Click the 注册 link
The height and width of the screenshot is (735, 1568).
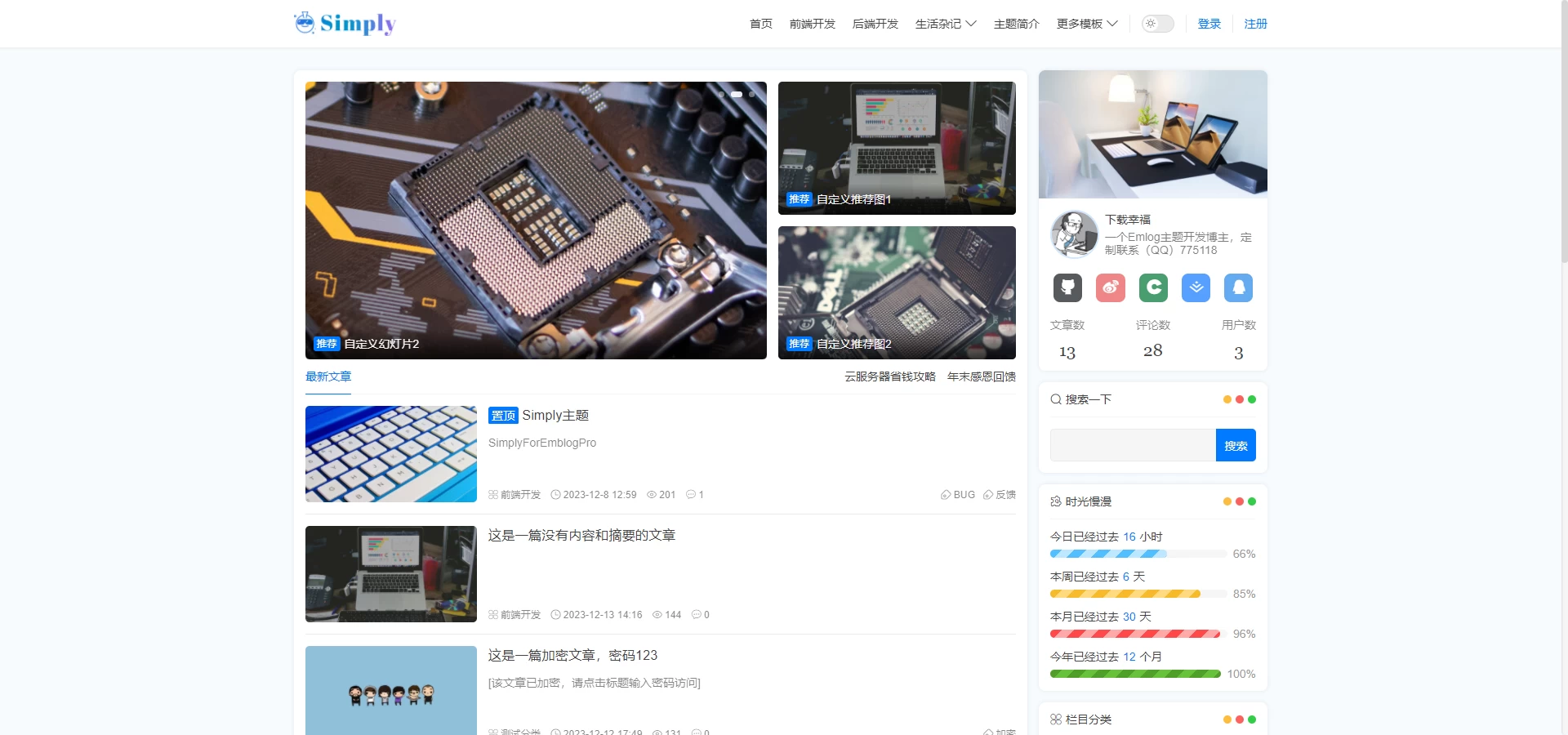point(1256,24)
